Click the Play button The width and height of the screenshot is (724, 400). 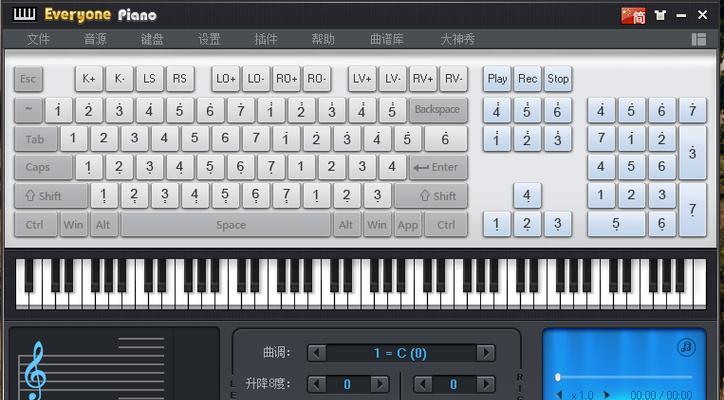[497, 79]
